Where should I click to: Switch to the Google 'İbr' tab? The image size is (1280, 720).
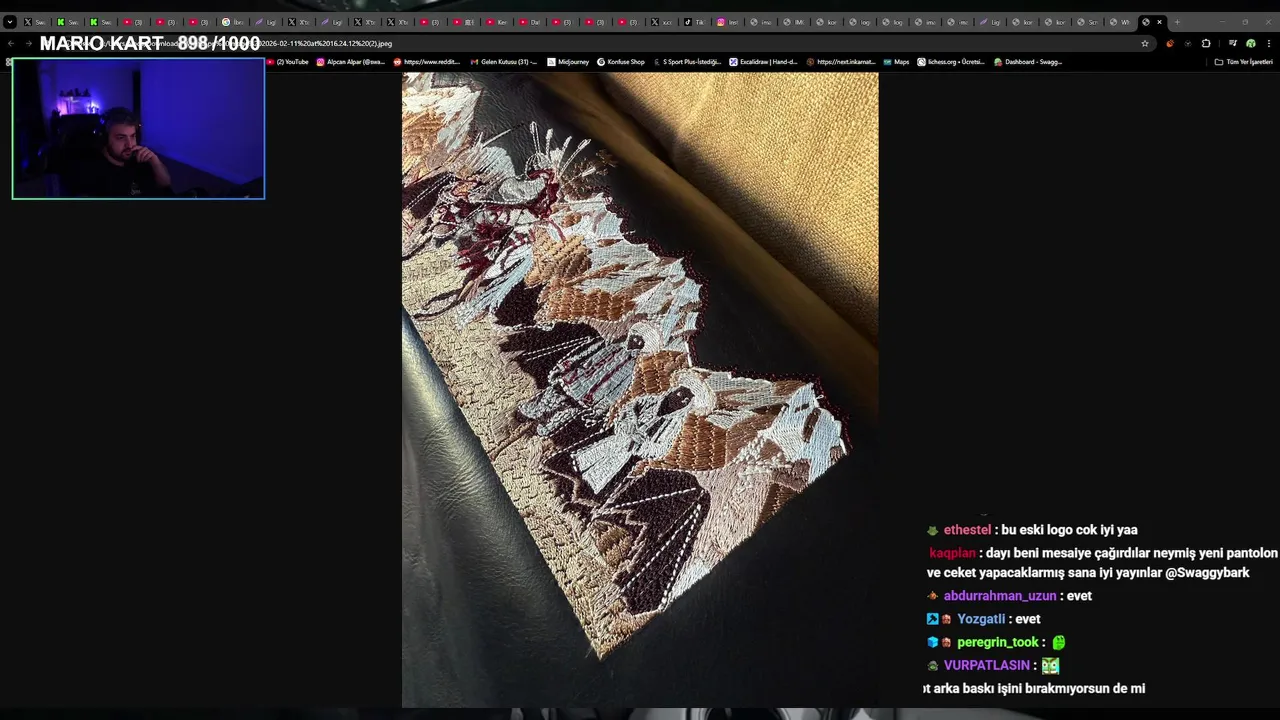pos(232,22)
